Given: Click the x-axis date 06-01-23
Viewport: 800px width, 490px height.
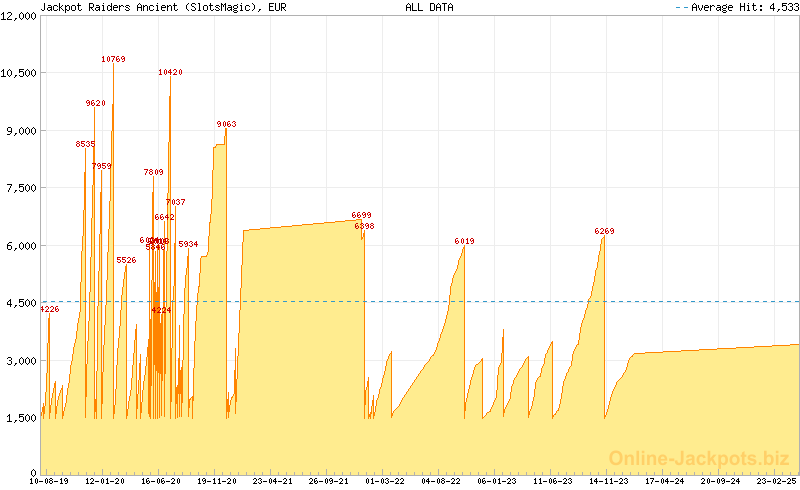Looking at the screenshot, I should [497, 481].
